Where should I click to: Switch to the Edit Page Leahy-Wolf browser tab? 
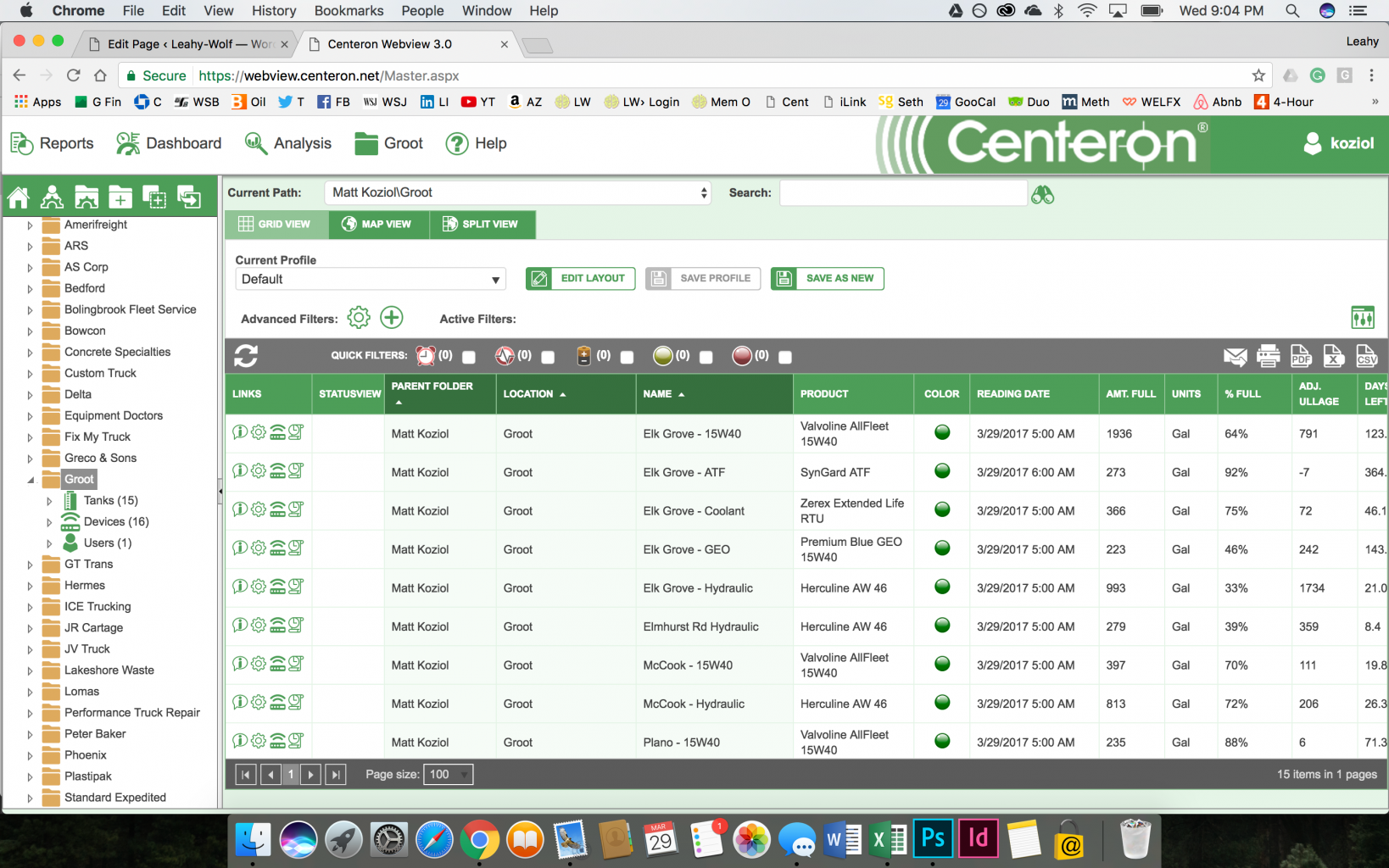pos(190,44)
